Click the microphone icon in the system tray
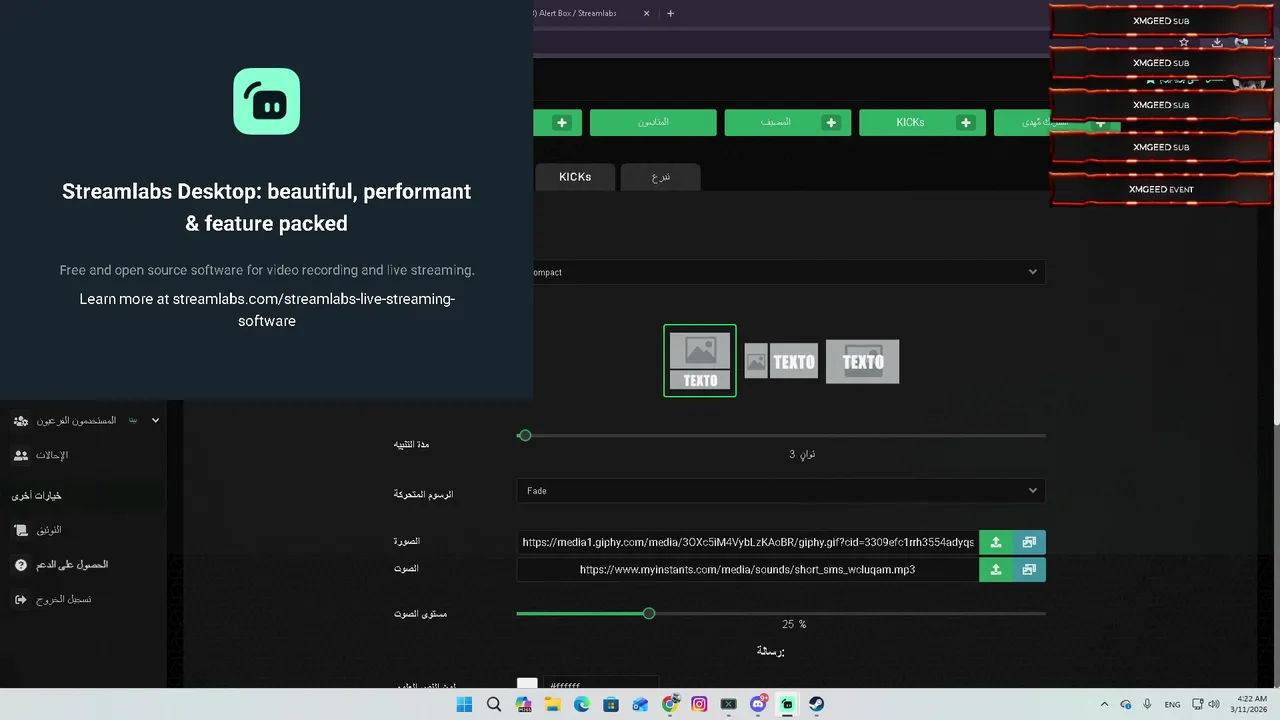 1147,704
